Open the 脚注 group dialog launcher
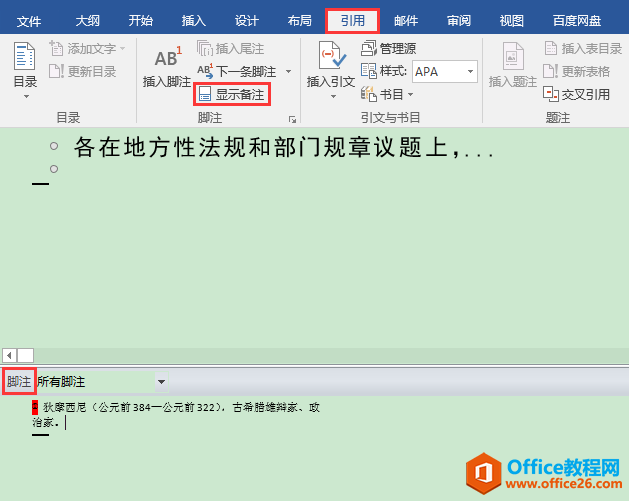 (292, 119)
